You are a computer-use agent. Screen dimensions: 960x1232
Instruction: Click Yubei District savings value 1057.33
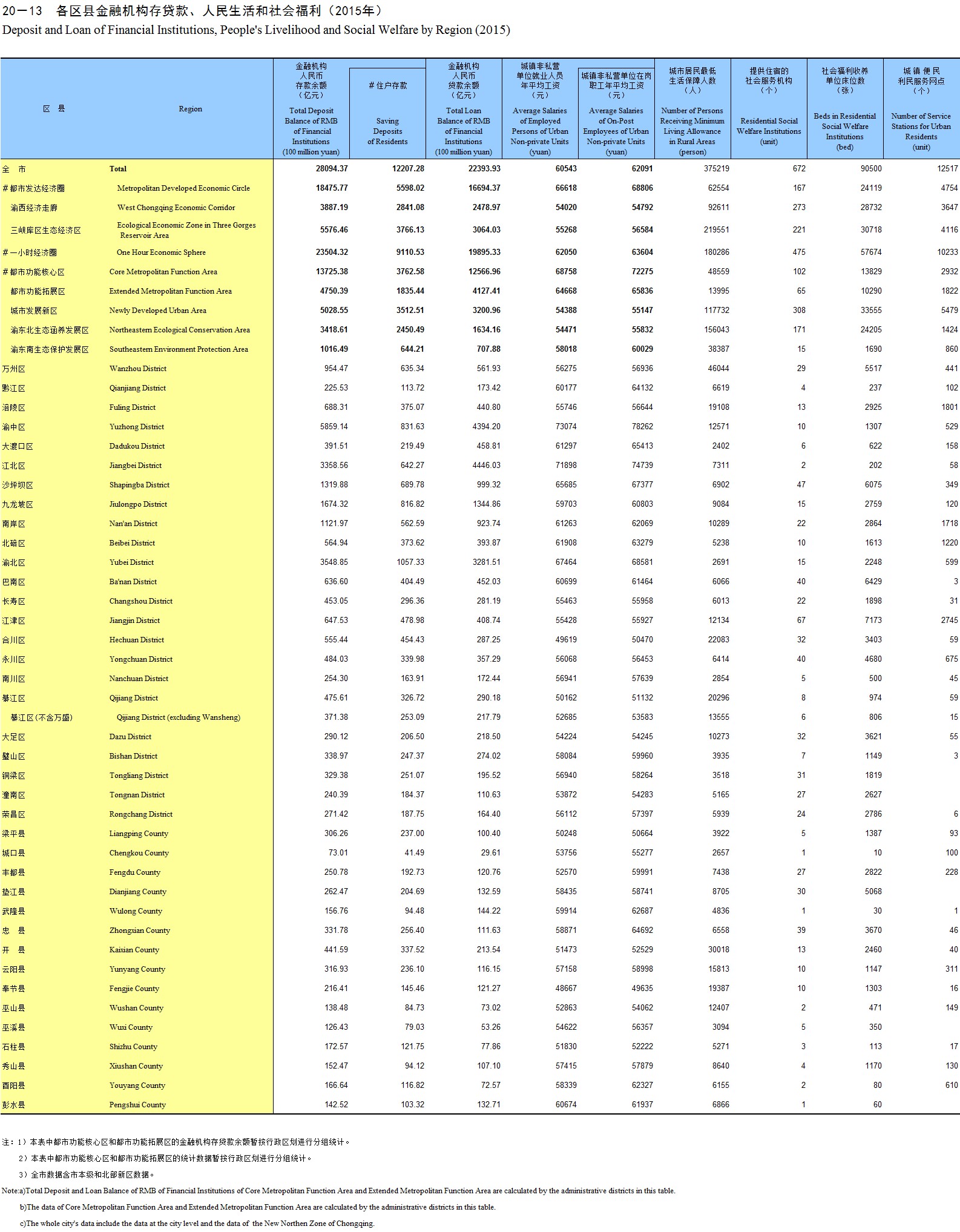pos(410,562)
